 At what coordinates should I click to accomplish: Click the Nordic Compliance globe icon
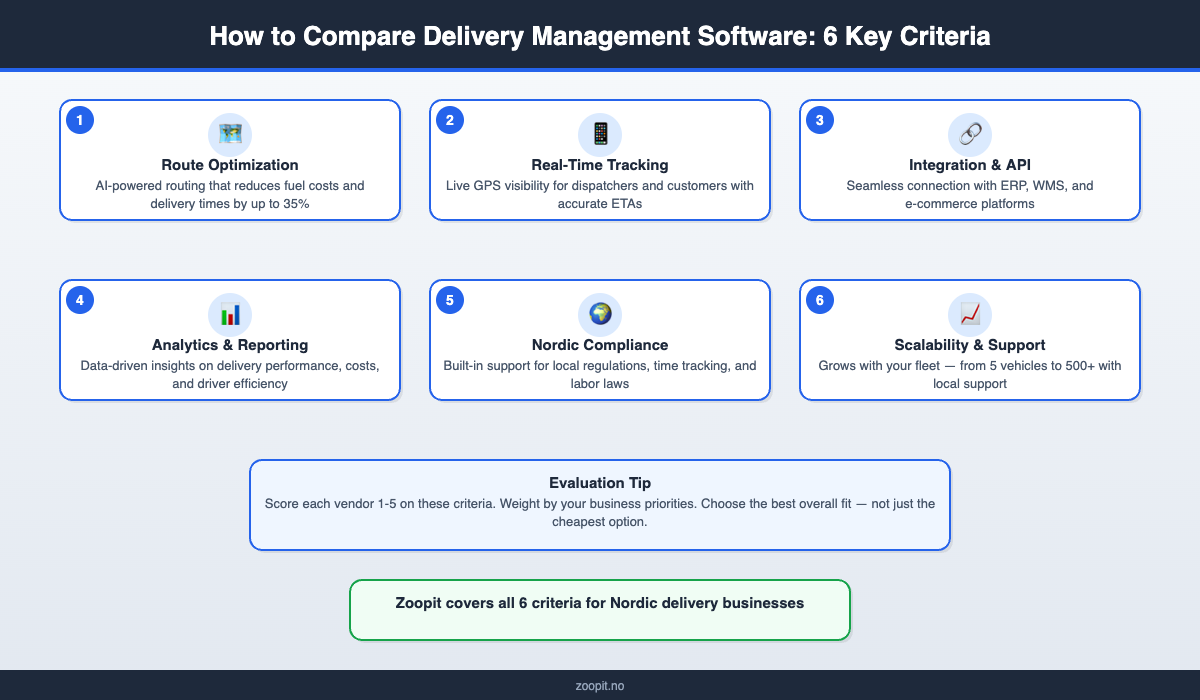(600, 314)
